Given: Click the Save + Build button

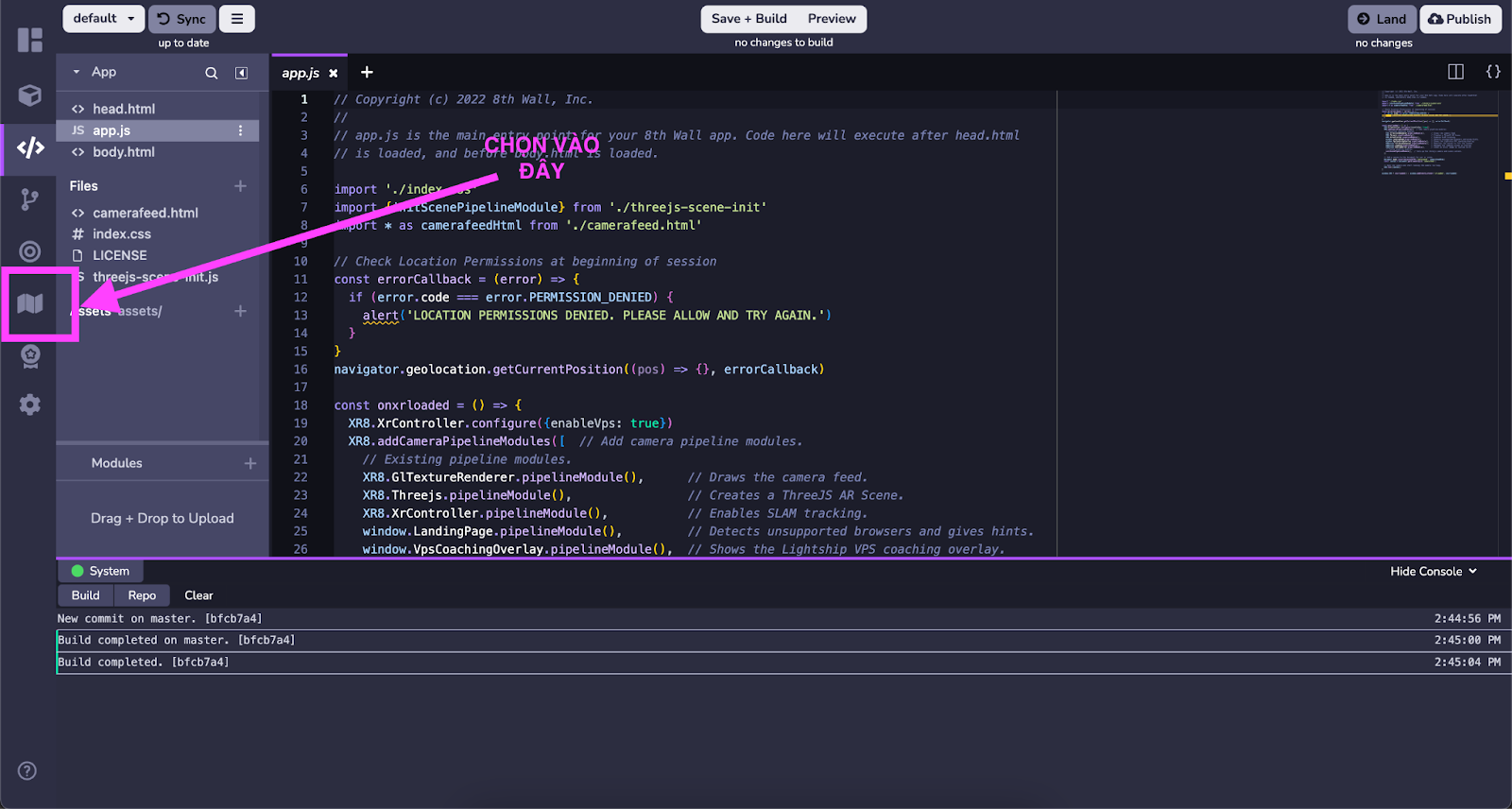Looking at the screenshot, I should (748, 19).
